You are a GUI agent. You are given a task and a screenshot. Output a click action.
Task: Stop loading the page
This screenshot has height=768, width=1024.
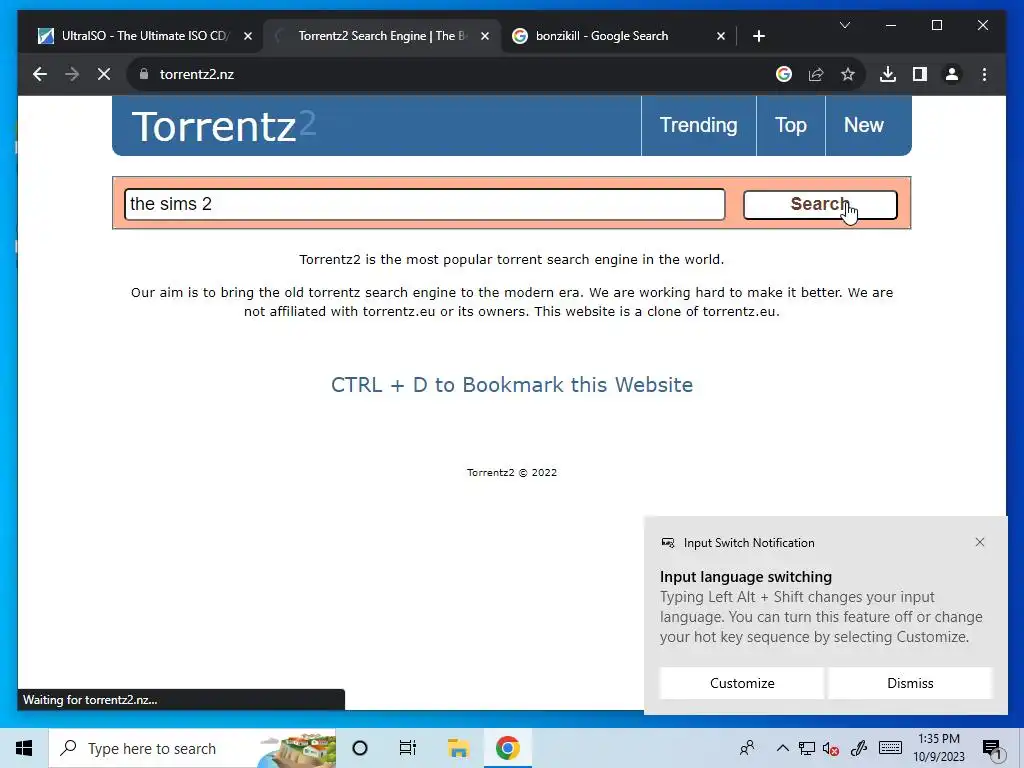tap(104, 74)
